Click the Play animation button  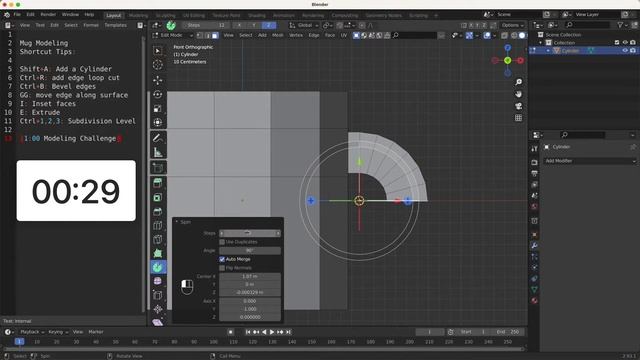pos(272,332)
